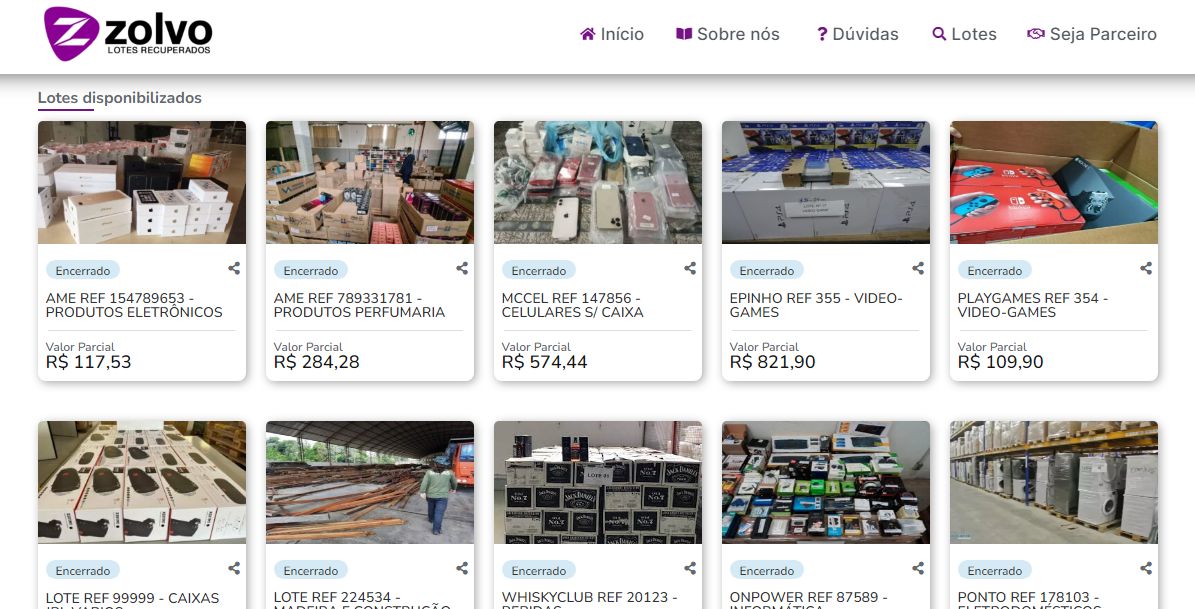Share the ONPOWER REF 87589 lot
1195x609 pixels.
(918, 569)
